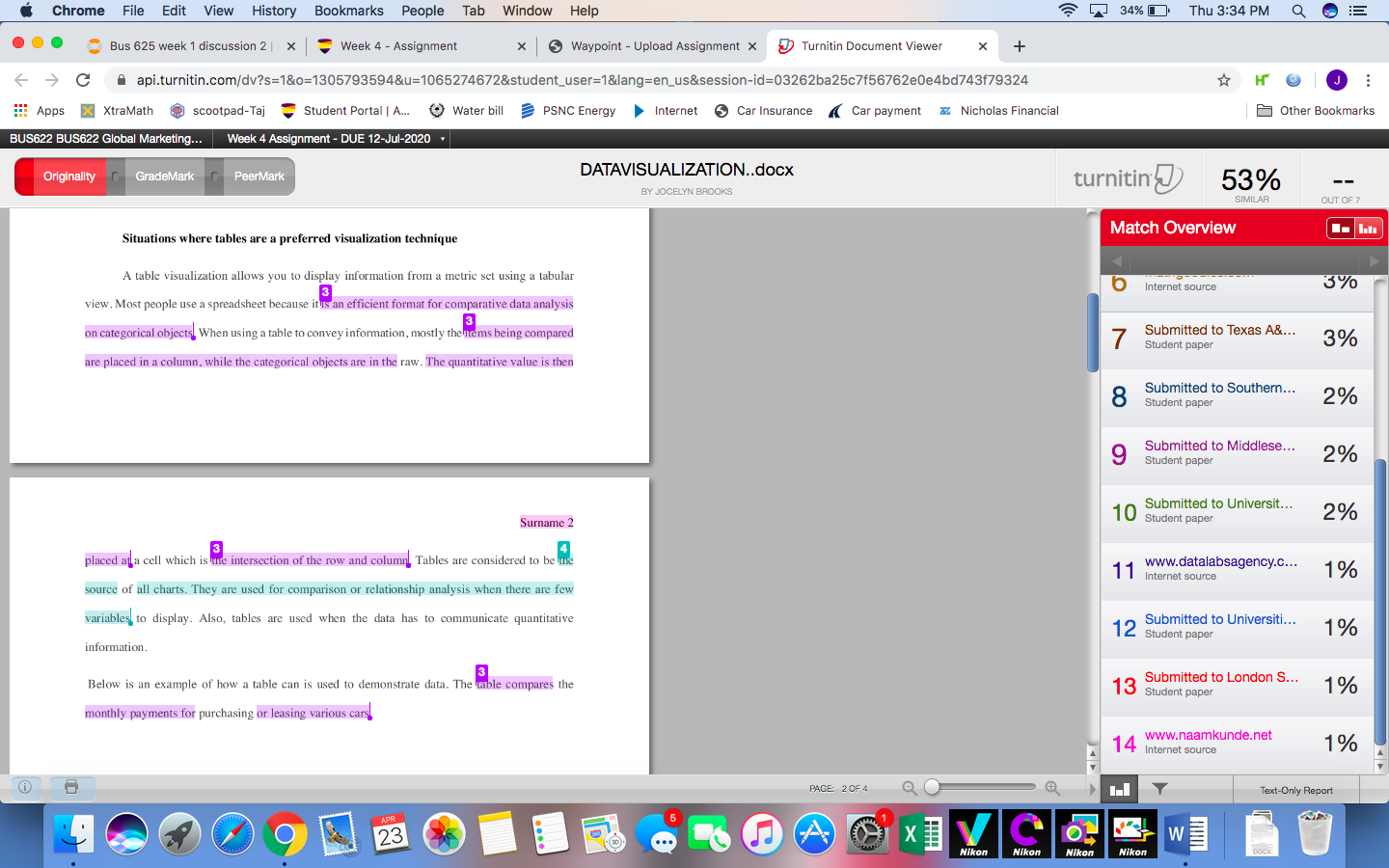Open Submitted to Universit... match 10
The width and height of the screenshot is (1389, 868).
point(1238,514)
